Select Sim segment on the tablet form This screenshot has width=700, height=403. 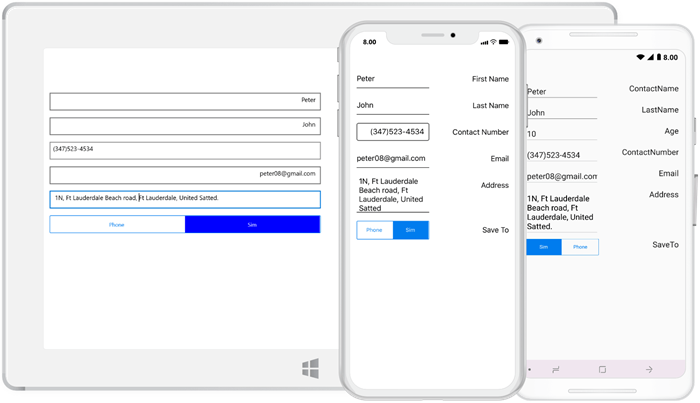click(x=252, y=225)
